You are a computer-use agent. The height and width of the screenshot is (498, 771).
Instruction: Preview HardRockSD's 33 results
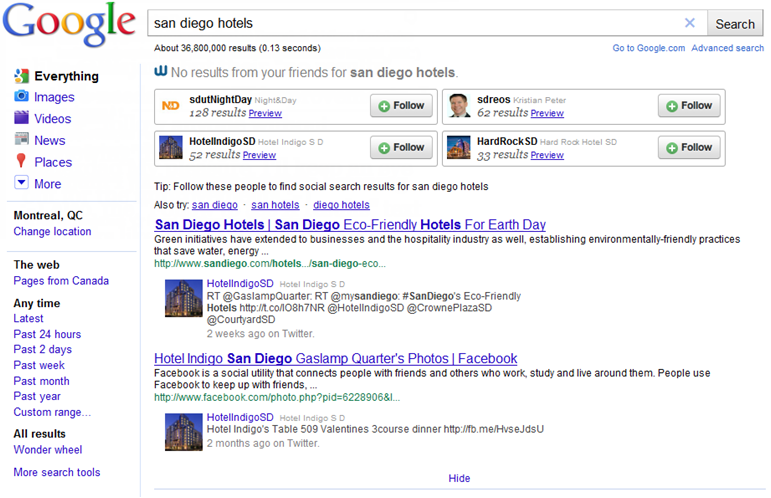547,155
